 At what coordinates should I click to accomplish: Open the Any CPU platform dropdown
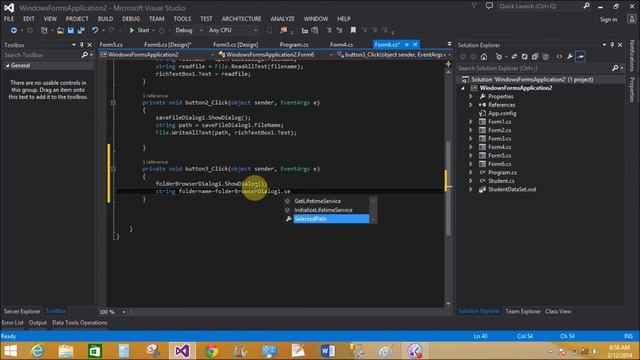(x=233, y=30)
